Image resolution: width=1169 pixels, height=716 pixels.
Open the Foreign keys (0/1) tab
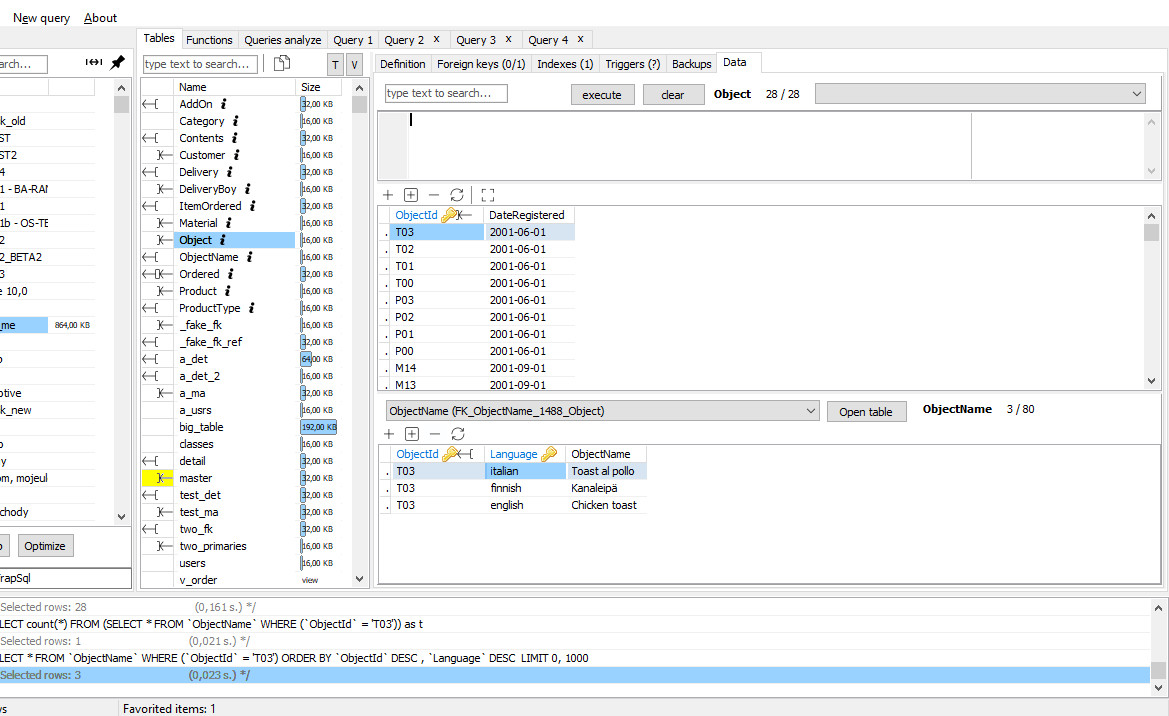pyautogui.click(x=481, y=64)
